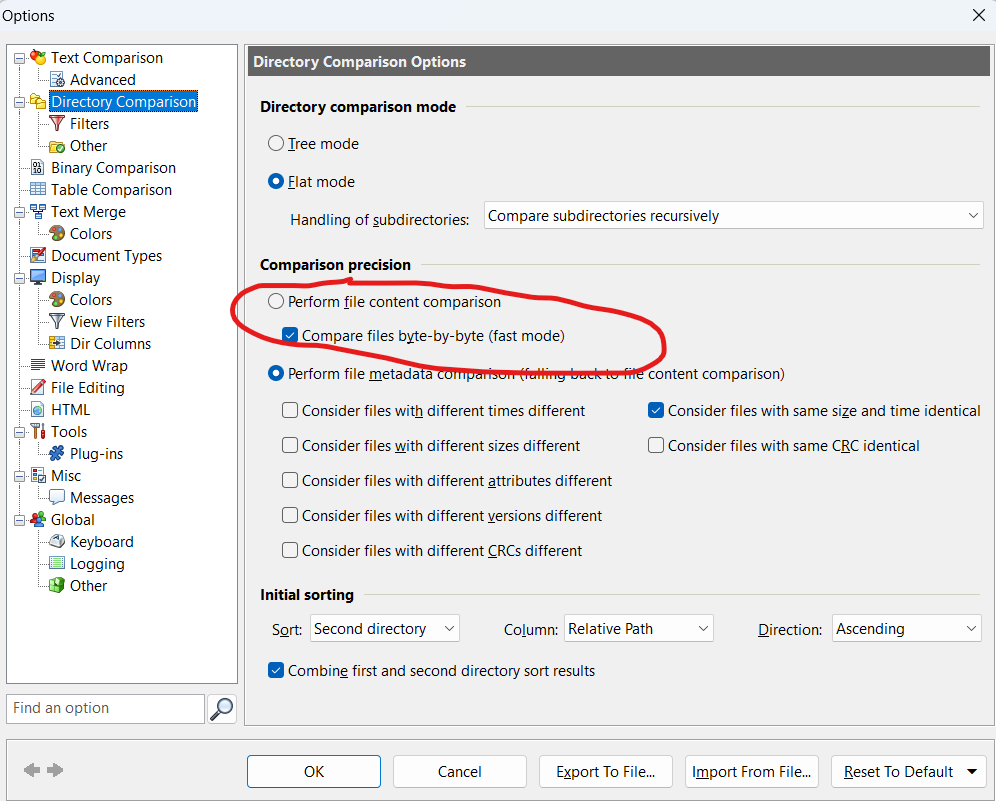The height and width of the screenshot is (801, 996).
Task: Click the File Editing pencil icon
Action: coord(38,387)
